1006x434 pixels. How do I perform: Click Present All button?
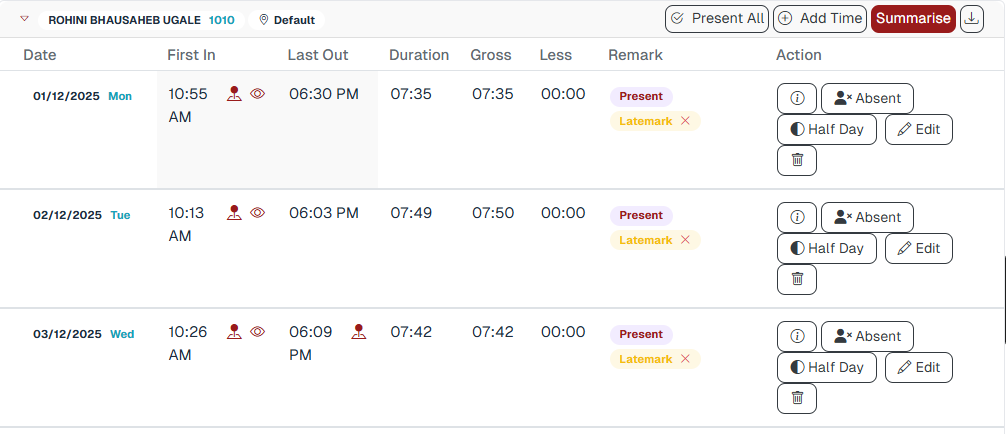coord(717,18)
